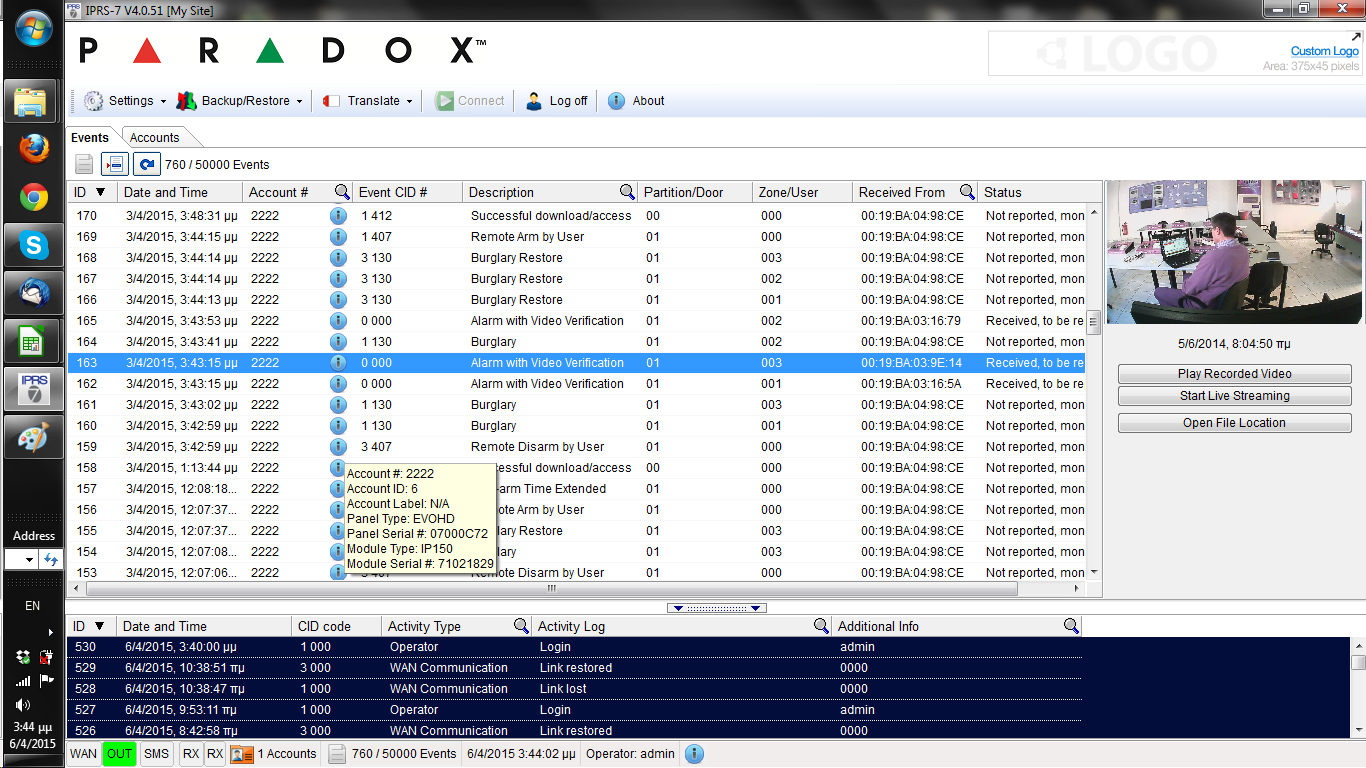1366x768 pixels.
Task: Click the status bar events page icon
Action: point(338,754)
